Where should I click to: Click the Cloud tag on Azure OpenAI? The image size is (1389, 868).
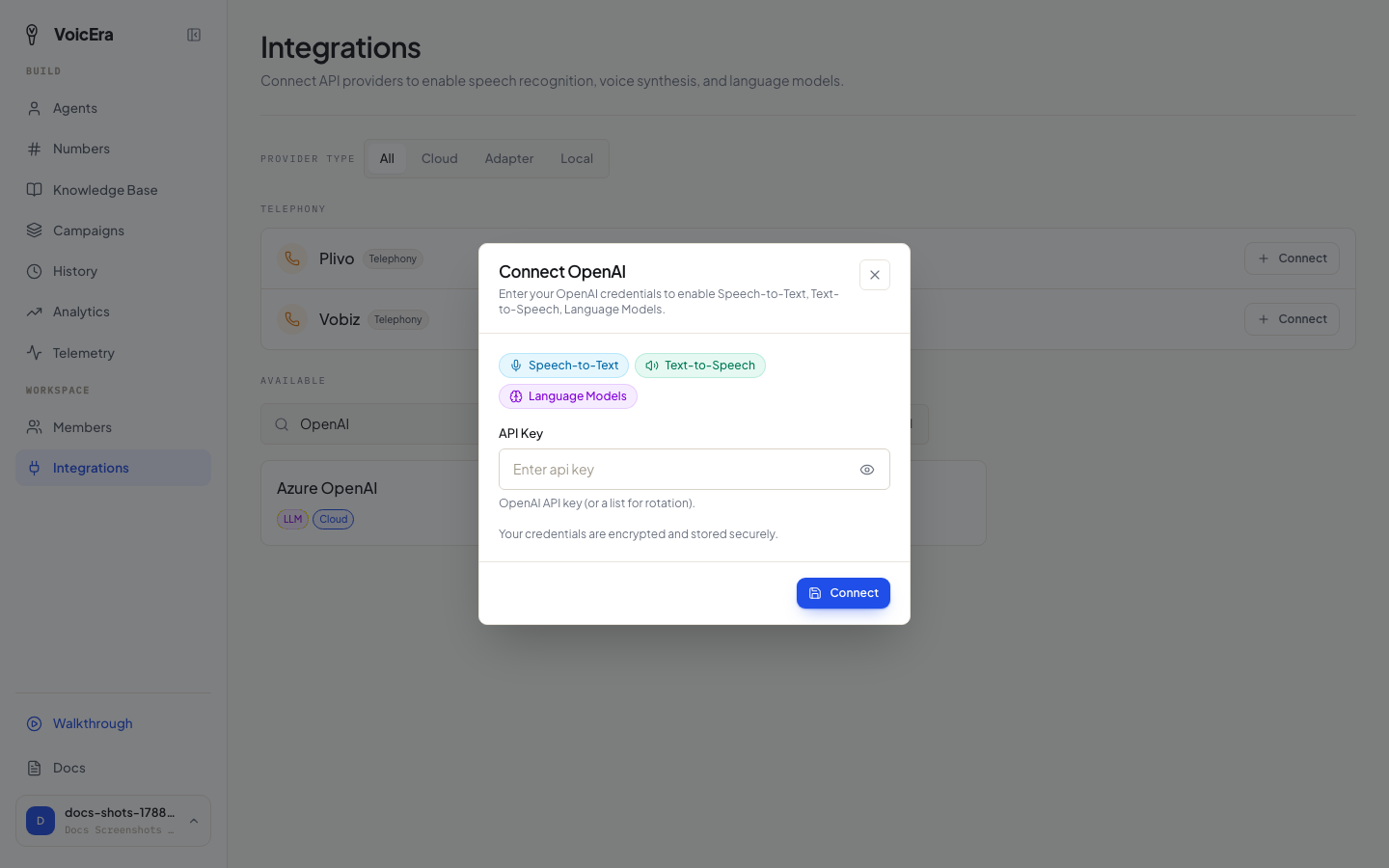(x=334, y=519)
